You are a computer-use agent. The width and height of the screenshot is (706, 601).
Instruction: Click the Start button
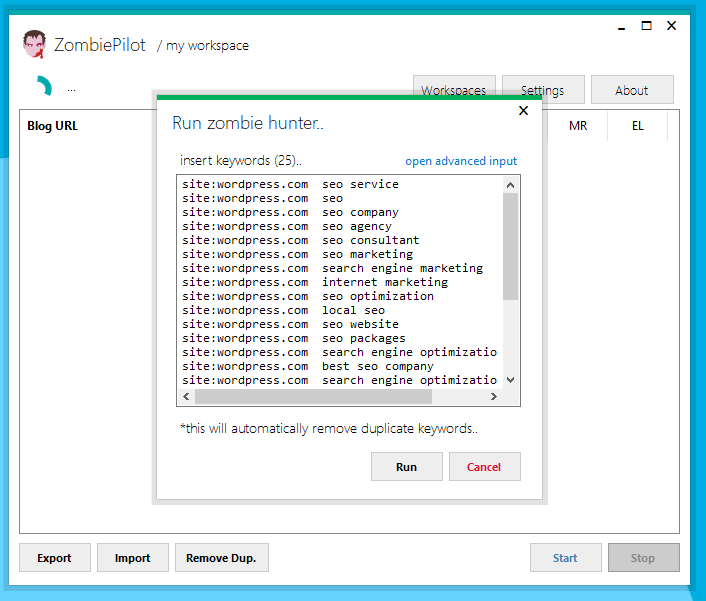click(566, 558)
